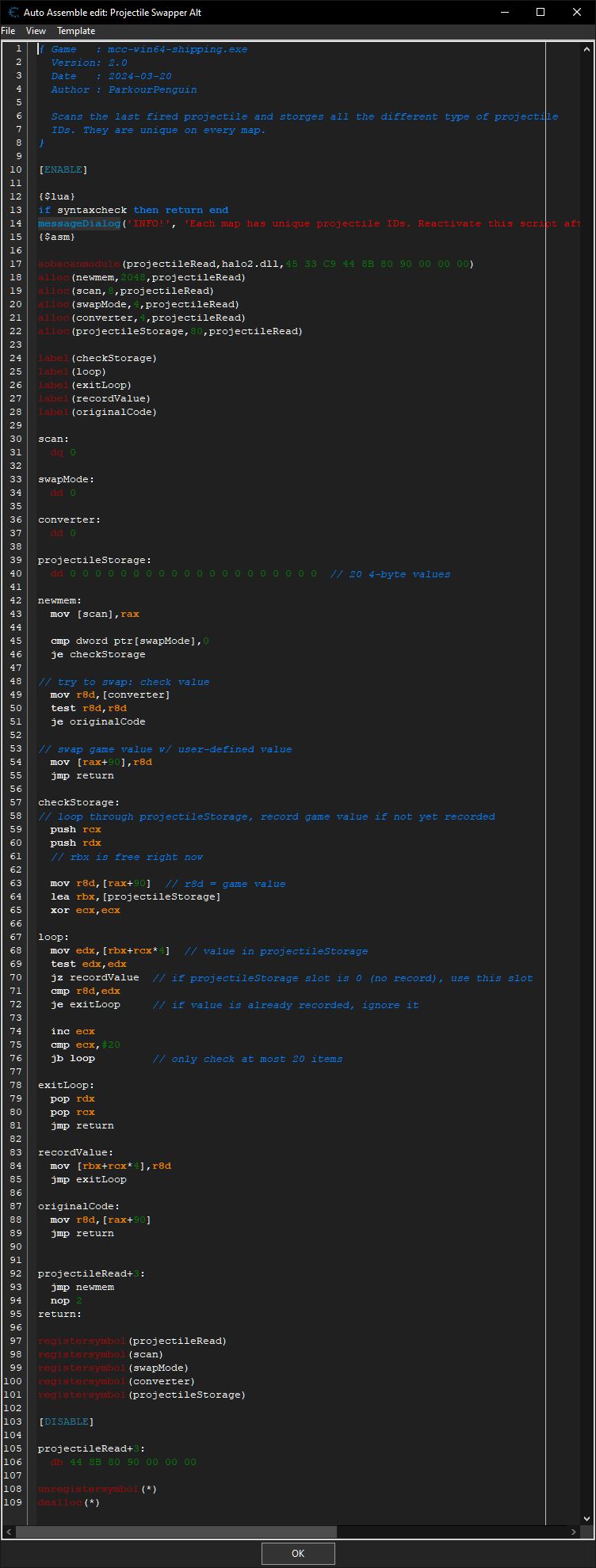Click the 'nop 2' instruction

pos(67,1301)
